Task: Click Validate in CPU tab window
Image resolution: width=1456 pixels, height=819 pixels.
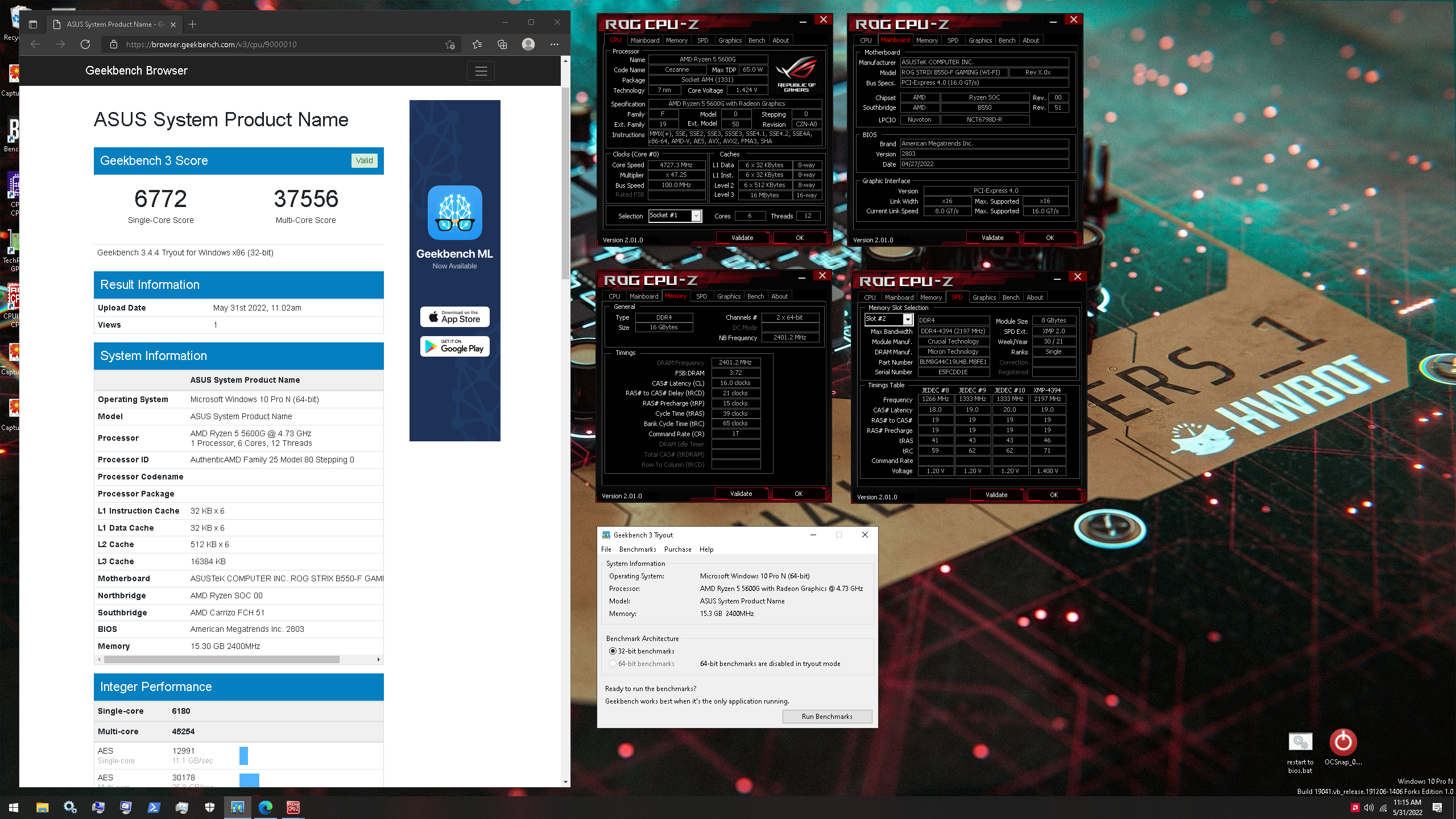Action: pos(742,238)
